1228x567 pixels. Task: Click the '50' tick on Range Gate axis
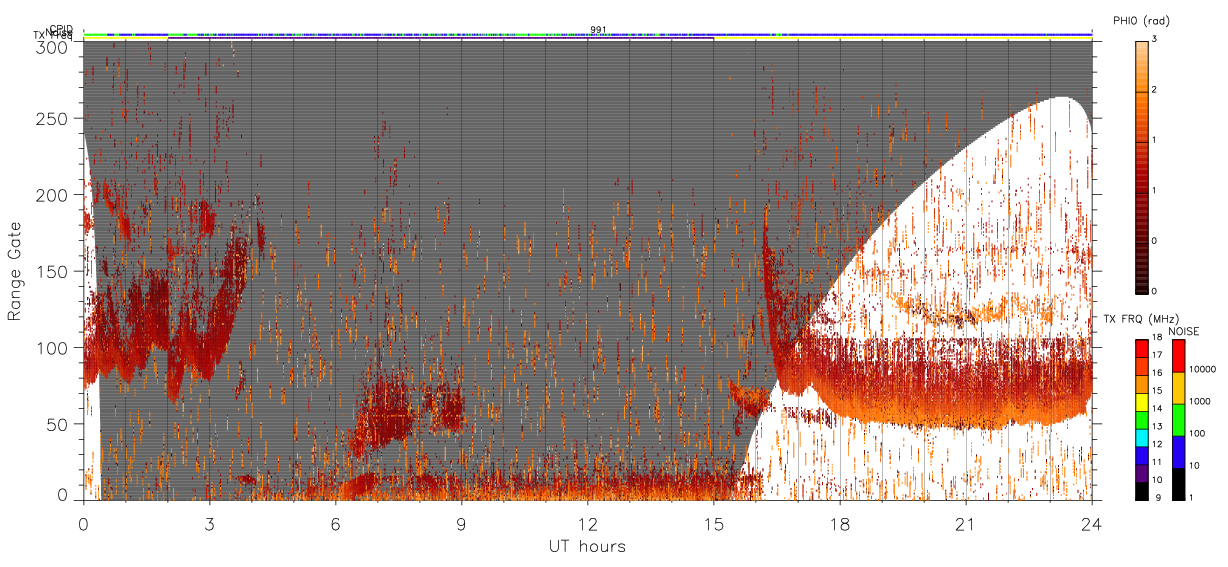[x=59, y=424]
